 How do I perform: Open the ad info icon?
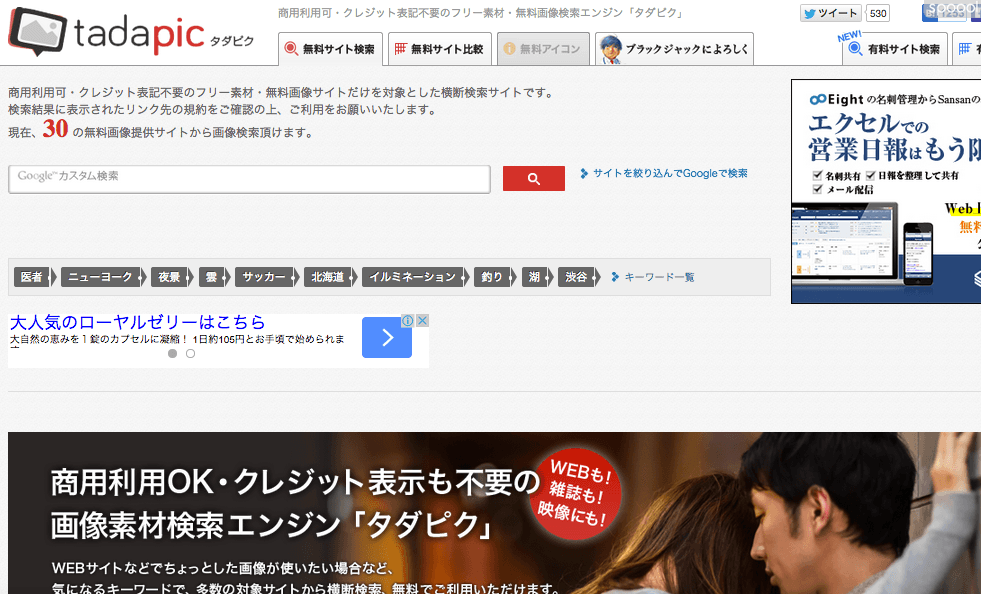click(x=407, y=320)
